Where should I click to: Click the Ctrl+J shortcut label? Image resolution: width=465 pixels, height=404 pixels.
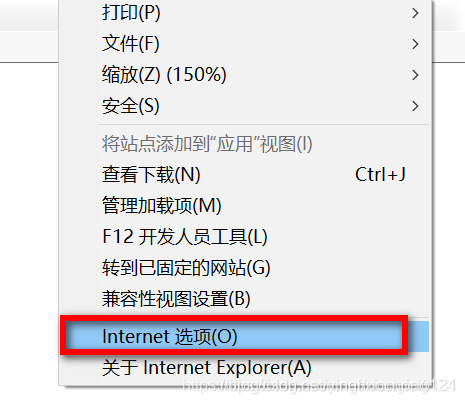[x=380, y=174]
